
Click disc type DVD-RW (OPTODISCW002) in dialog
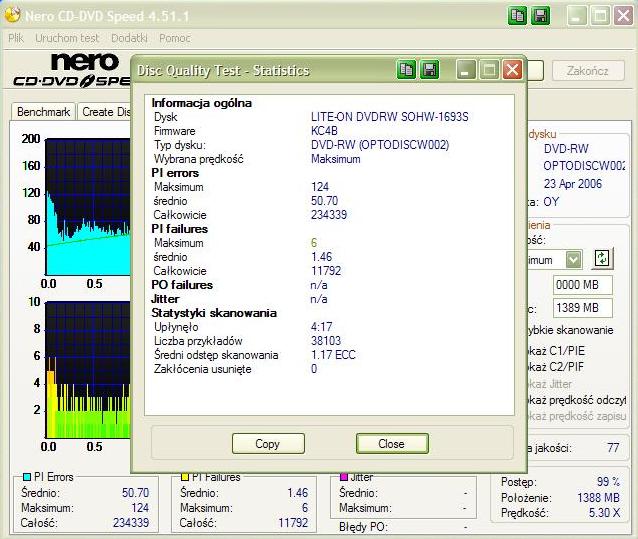coord(380,145)
